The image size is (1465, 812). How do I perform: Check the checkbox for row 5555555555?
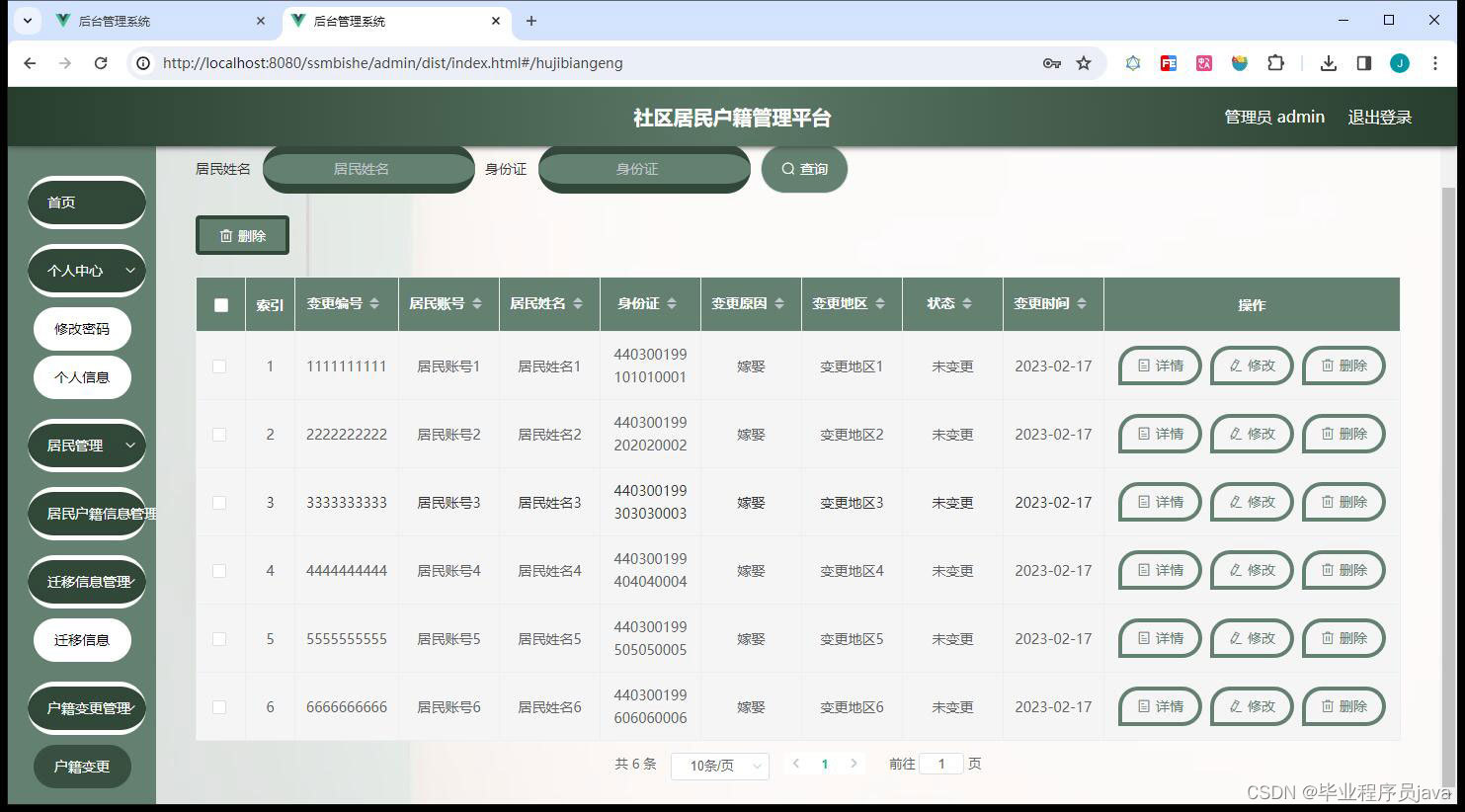point(219,639)
